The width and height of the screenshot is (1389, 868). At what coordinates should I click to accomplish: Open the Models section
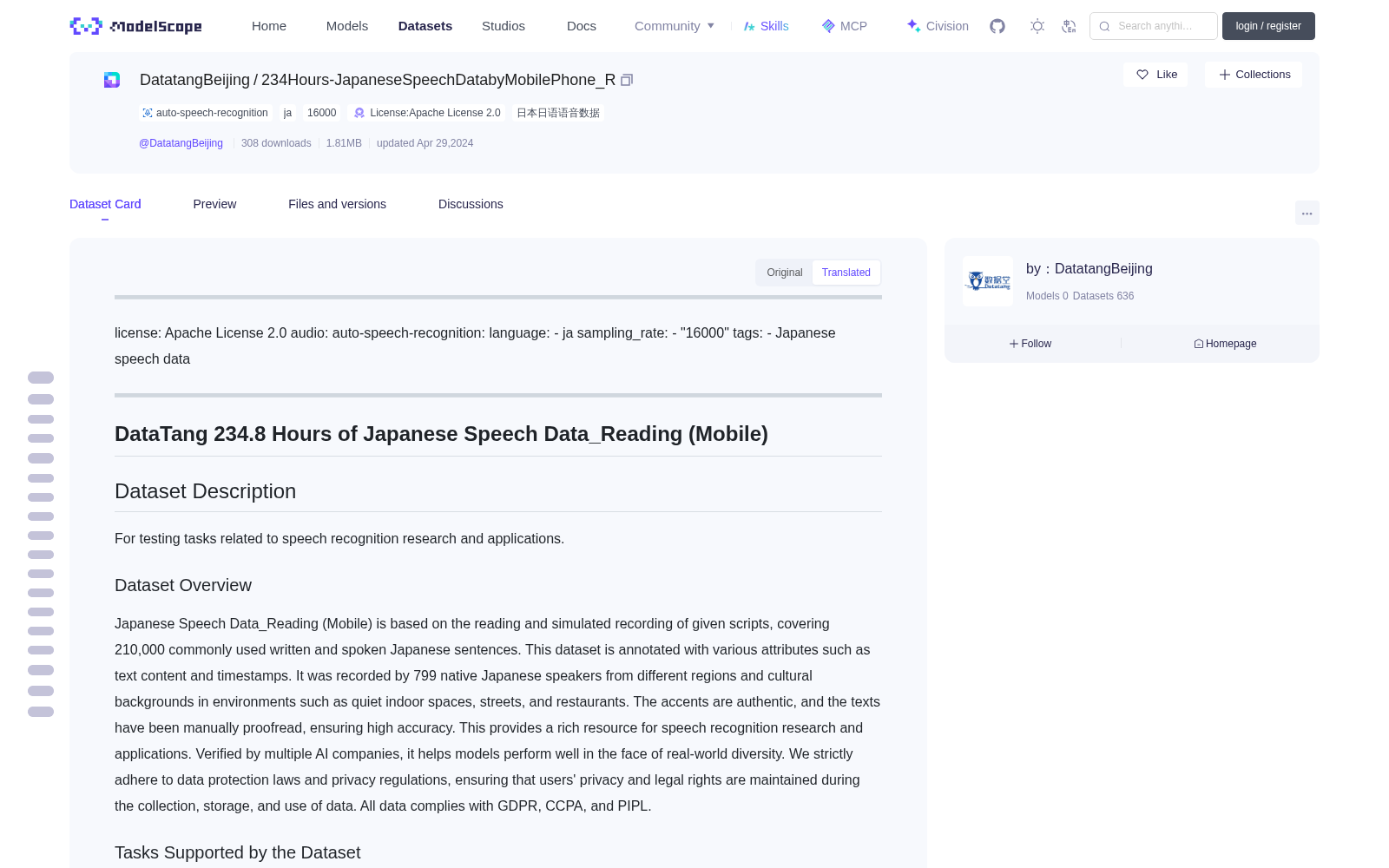[x=347, y=26]
